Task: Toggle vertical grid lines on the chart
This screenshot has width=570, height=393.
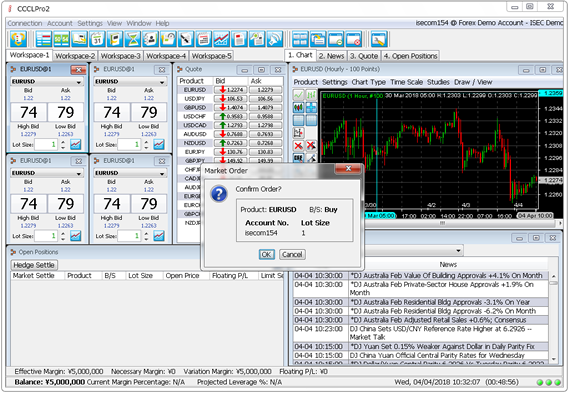Action: pyautogui.click(x=311, y=120)
